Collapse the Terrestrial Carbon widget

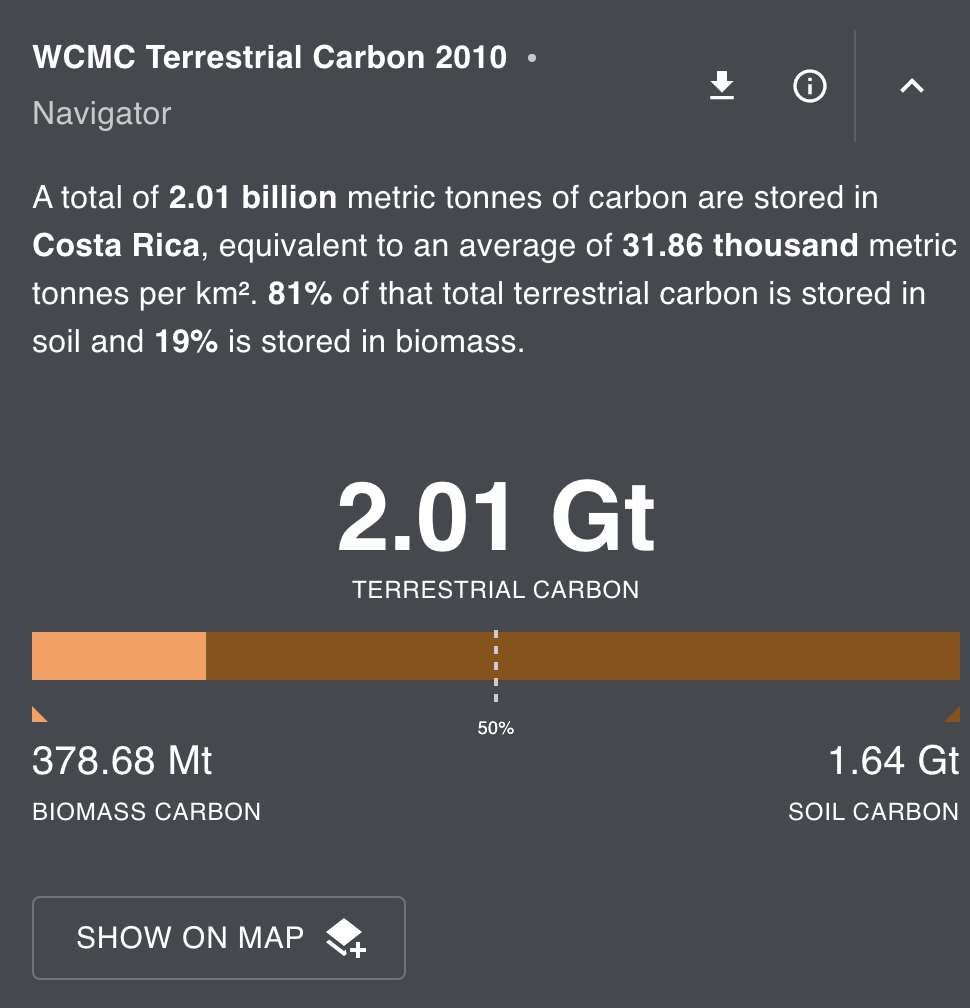coord(911,87)
